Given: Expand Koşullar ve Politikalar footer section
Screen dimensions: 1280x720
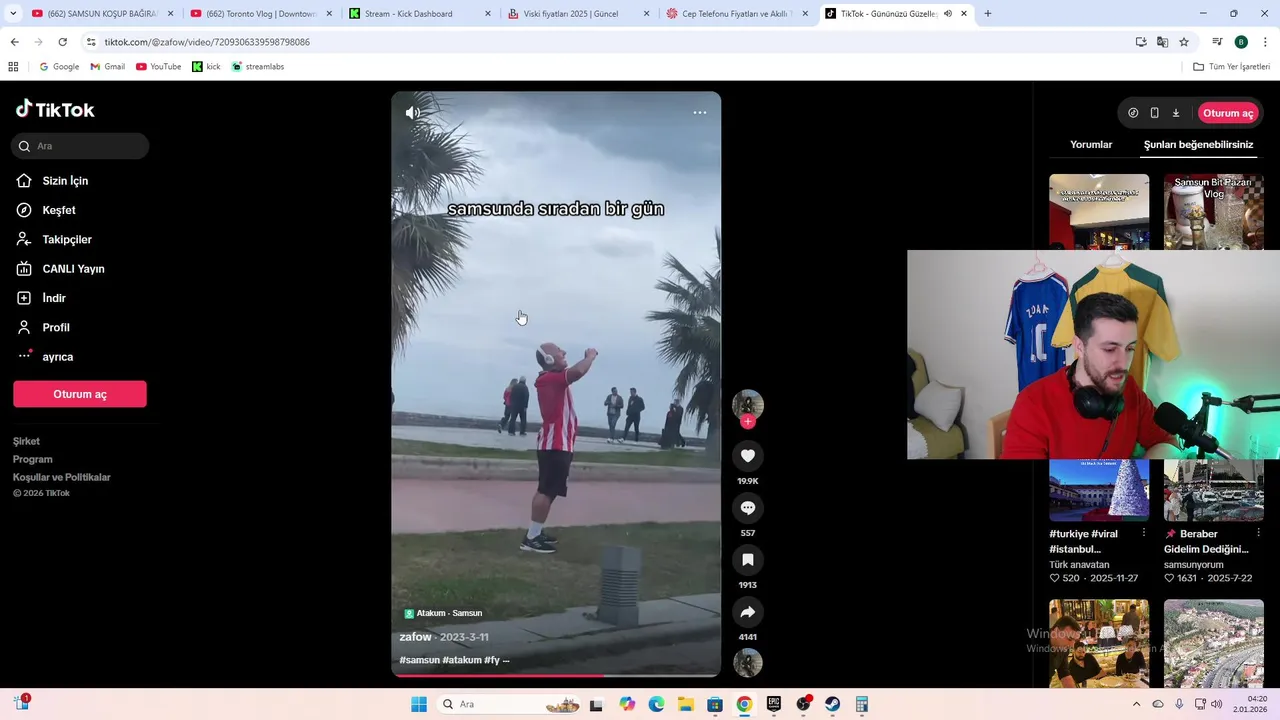Looking at the screenshot, I should (x=62, y=477).
